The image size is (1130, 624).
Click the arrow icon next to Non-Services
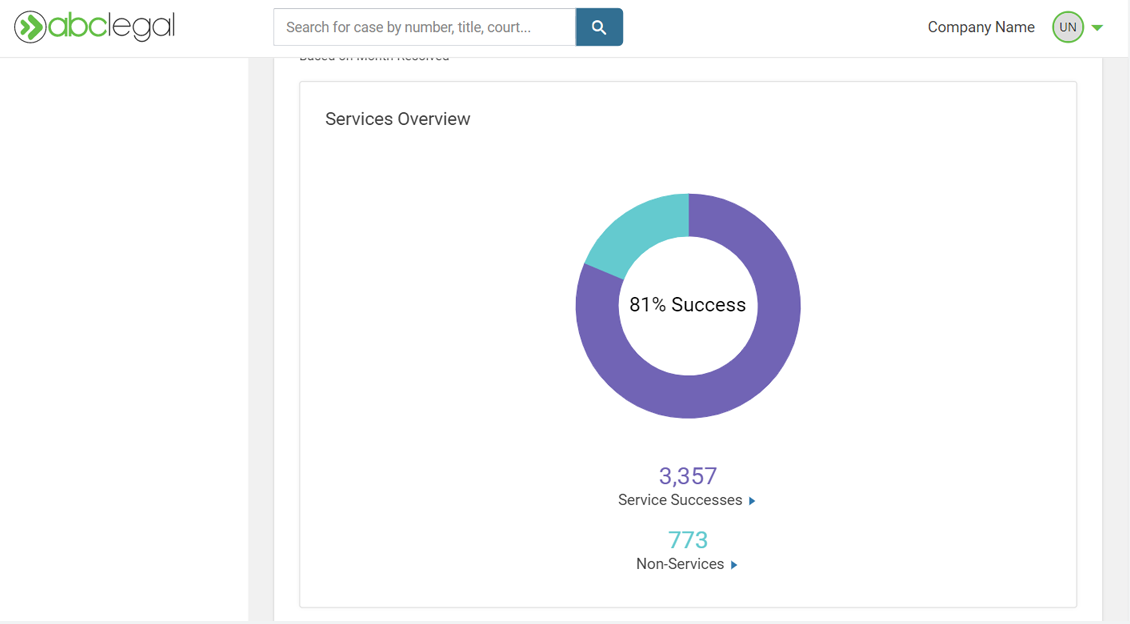coord(734,564)
